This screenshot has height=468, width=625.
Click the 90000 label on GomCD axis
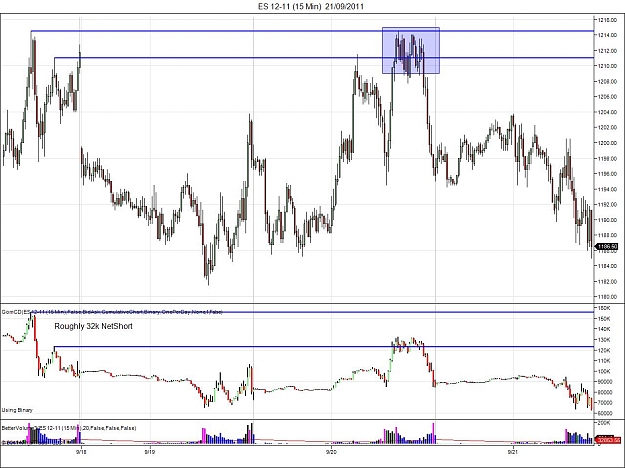pos(605,382)
